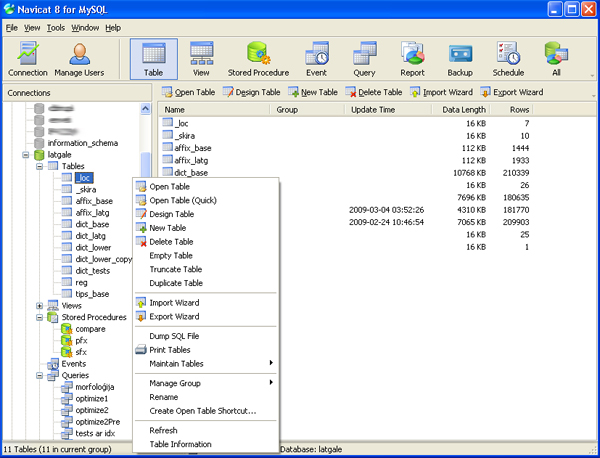Click New Table in object toolbar
Image resolution: width=600 pixels, height=458 pixels.
(313, 92)
